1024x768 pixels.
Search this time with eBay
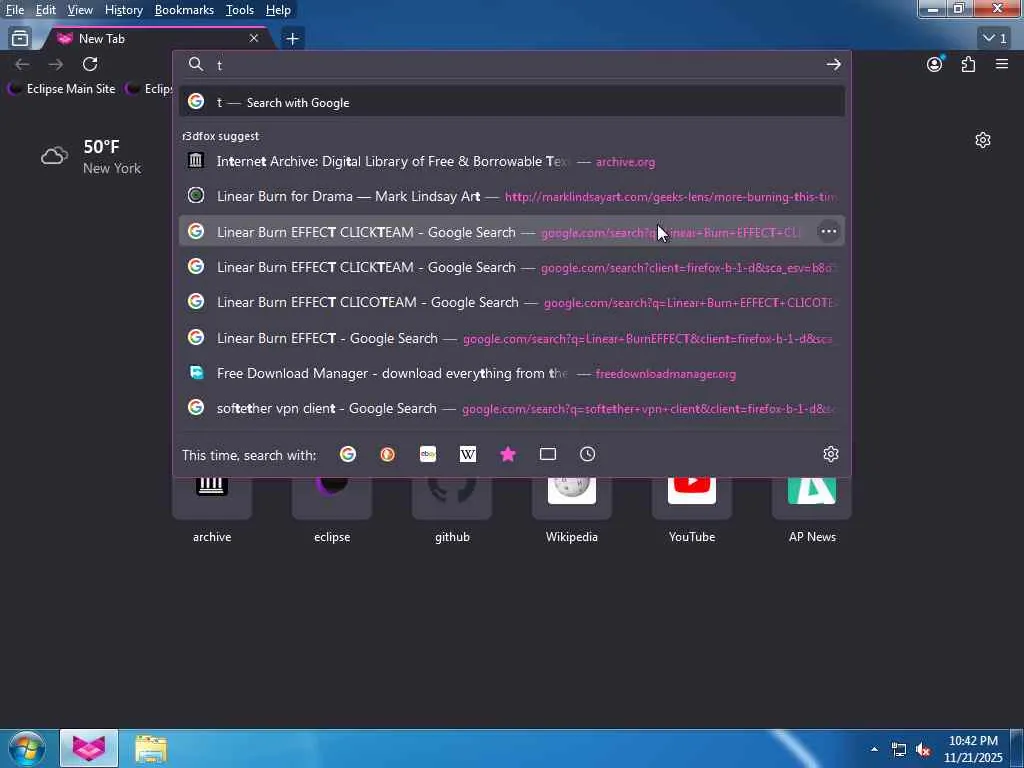428,455
